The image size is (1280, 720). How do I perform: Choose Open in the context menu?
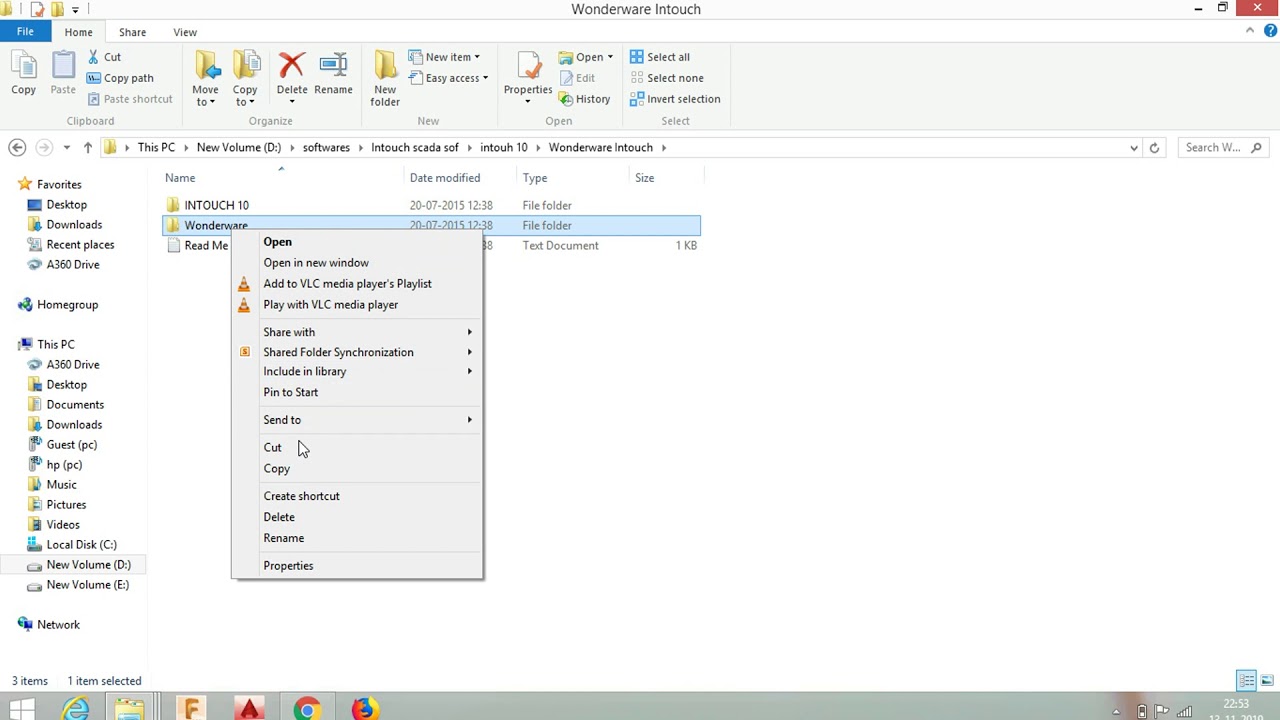point(278,242)
